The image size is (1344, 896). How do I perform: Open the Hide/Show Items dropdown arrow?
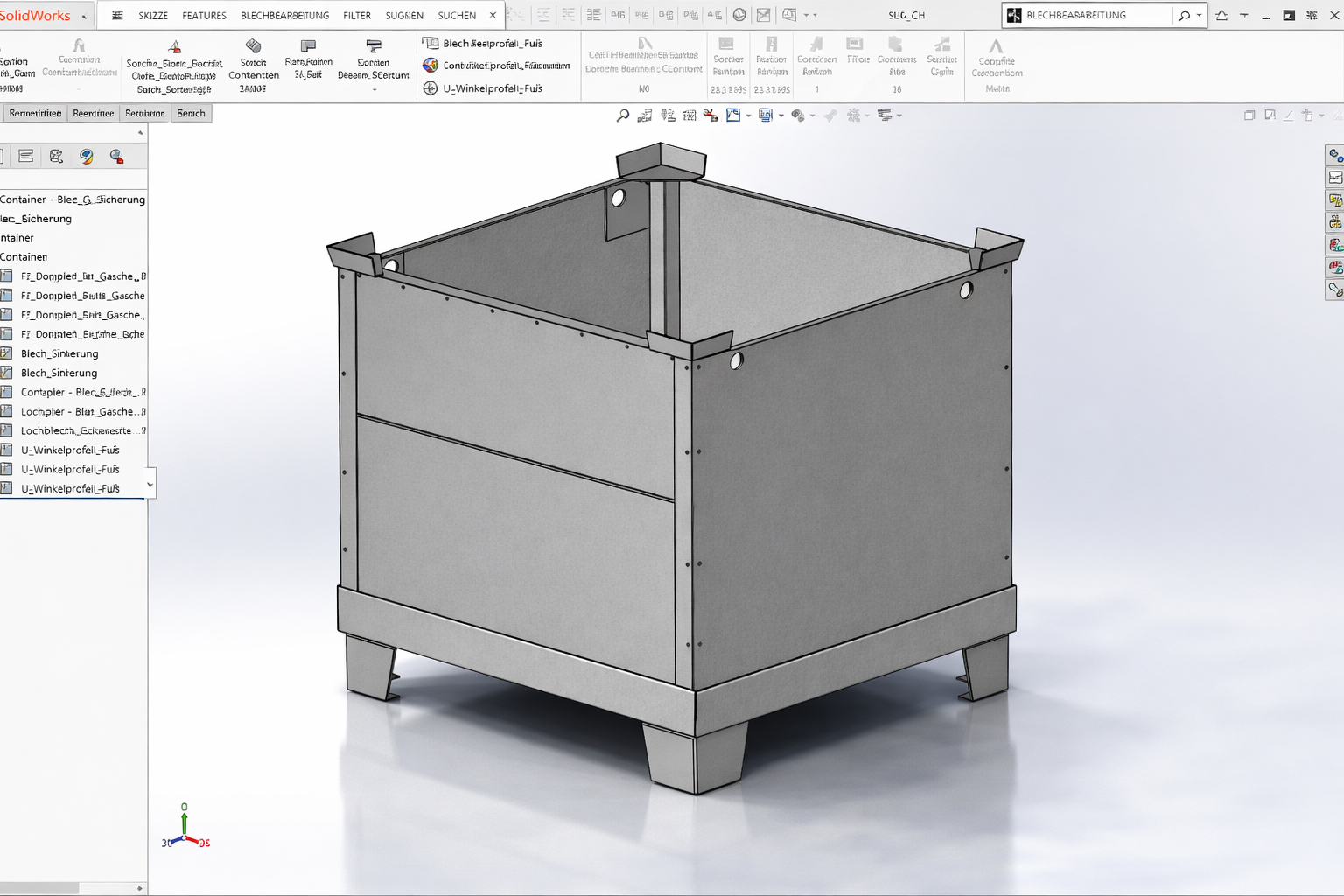pos(813,115)
